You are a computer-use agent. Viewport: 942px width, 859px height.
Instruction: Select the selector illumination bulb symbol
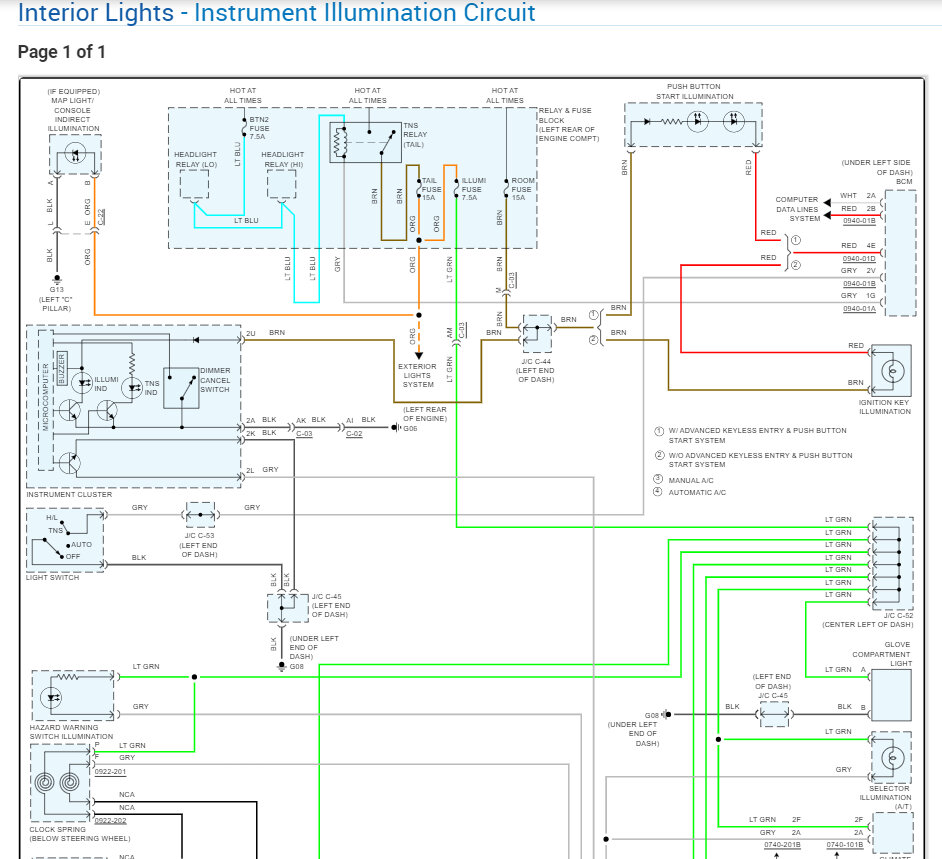coord(890,757)
